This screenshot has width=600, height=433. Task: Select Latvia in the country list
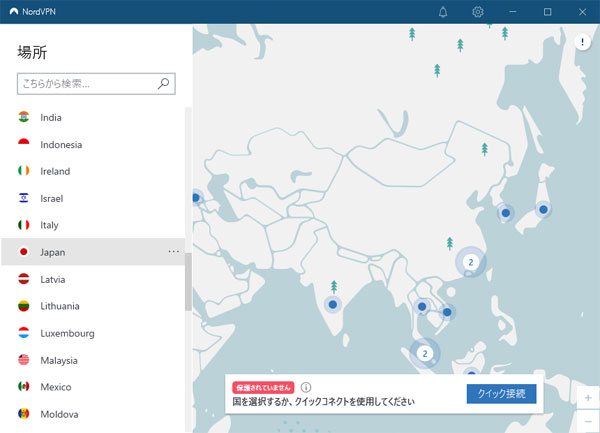[93, 279]
